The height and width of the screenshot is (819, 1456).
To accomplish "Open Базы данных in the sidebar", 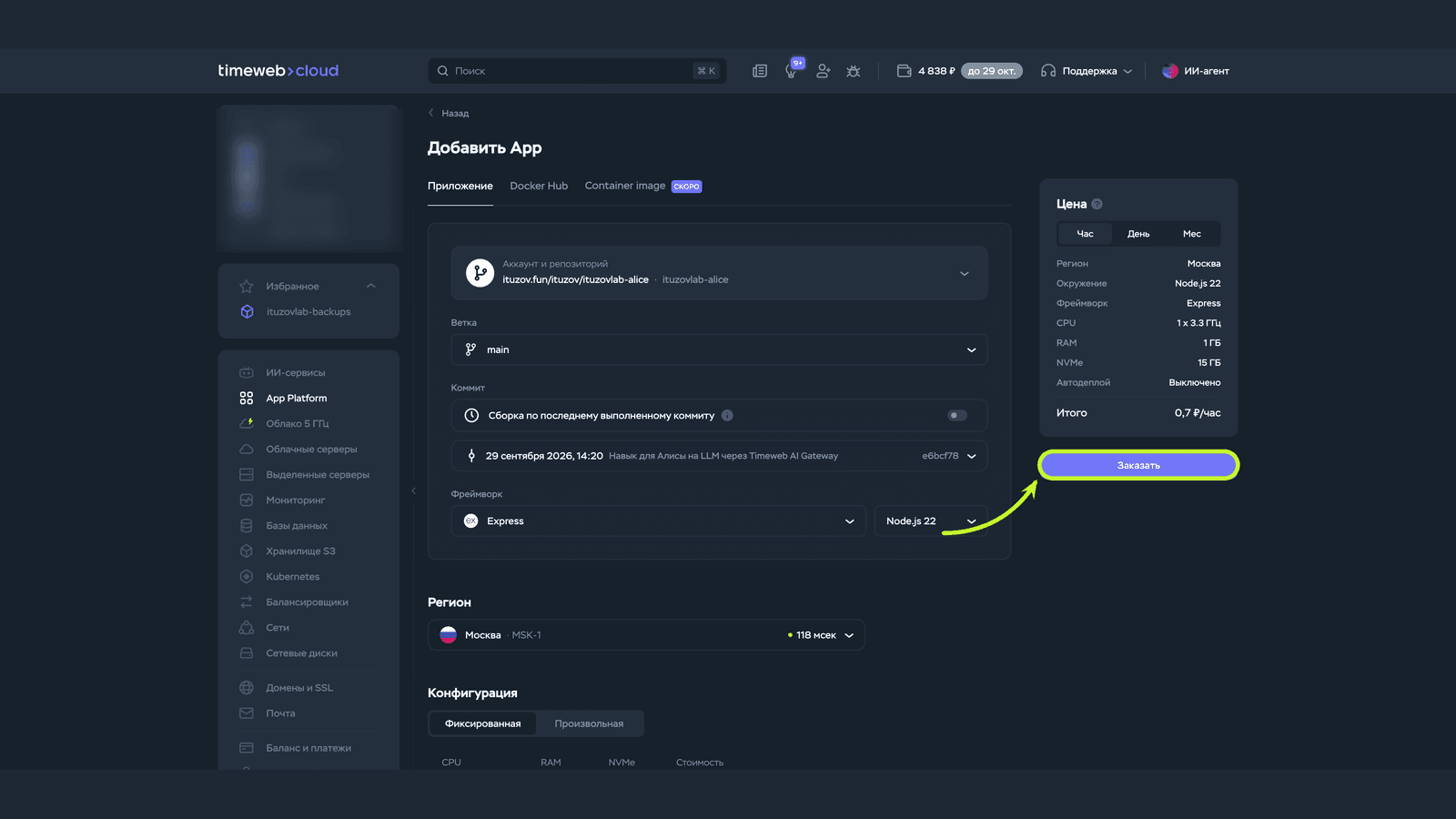I will (x=296, y=526).
